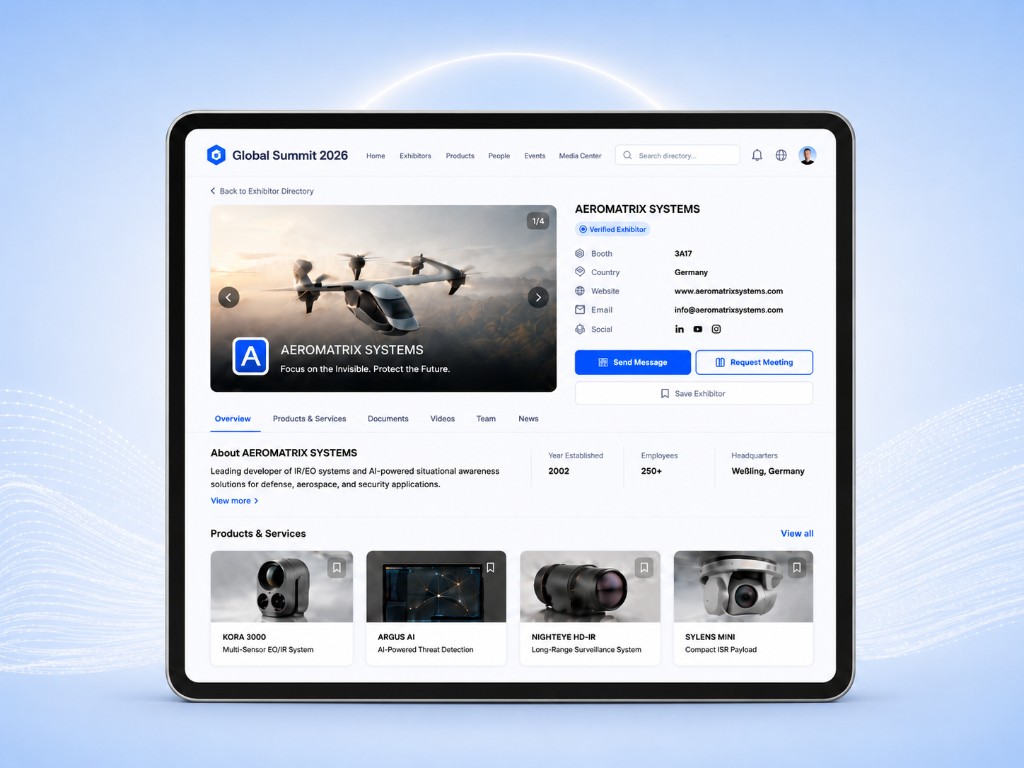Bookmark the KORA 3000 product

(x=337, y=568)
